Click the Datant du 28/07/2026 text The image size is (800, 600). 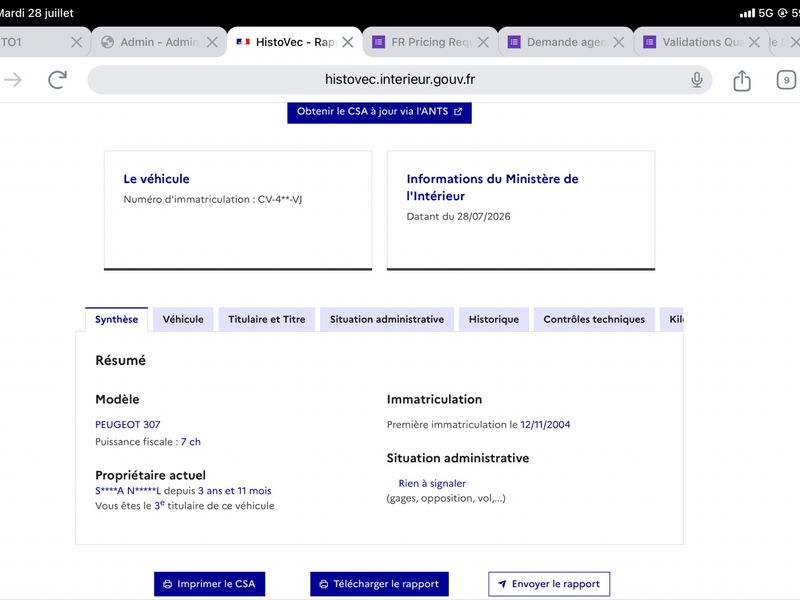[458, 216]
